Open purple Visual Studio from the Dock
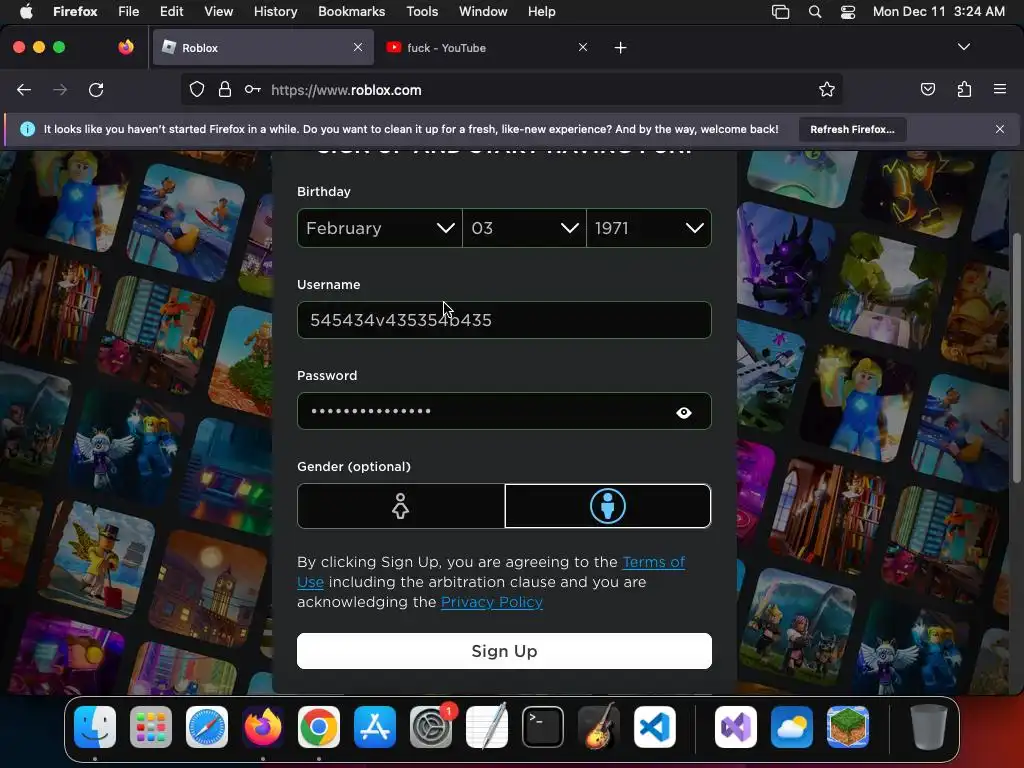This screenshot has width=1024, height=768. click(x=736, y=727)
